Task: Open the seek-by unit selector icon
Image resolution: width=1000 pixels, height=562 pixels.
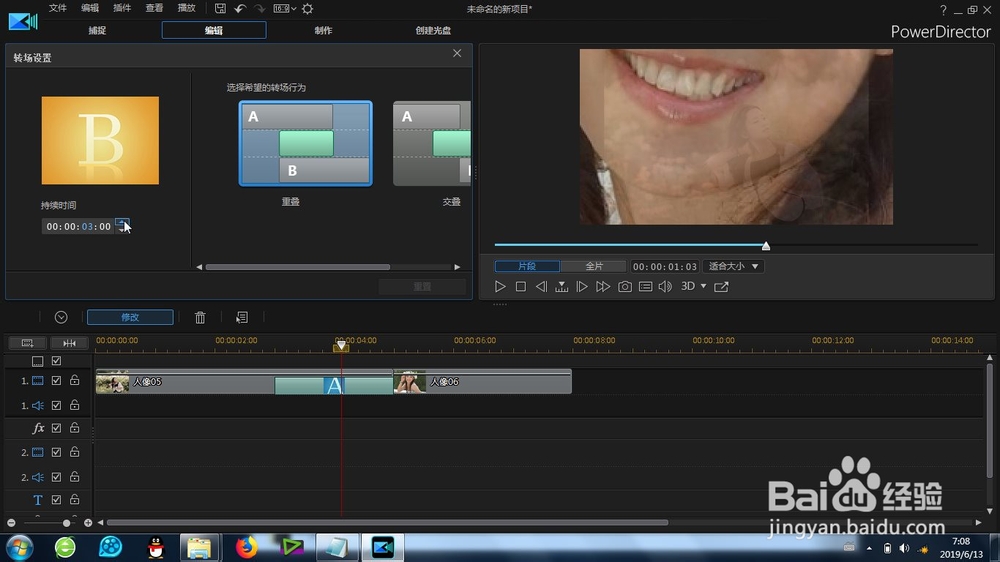Action: tap(561, 286)
